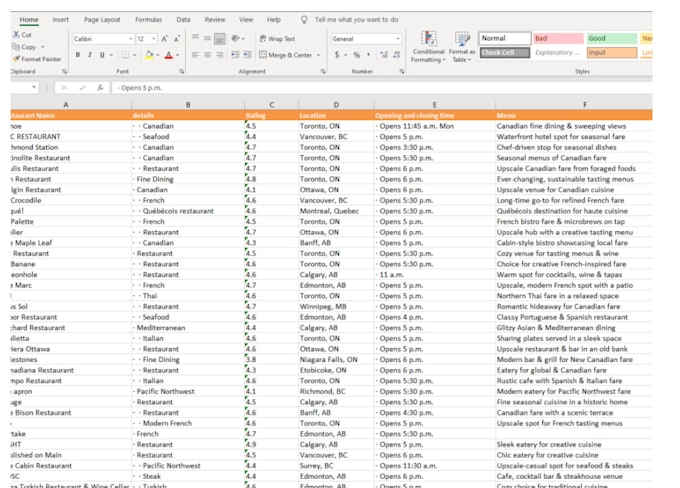
Task: Open the Font Color dropdown arrow
Action: tap(178, 55)
